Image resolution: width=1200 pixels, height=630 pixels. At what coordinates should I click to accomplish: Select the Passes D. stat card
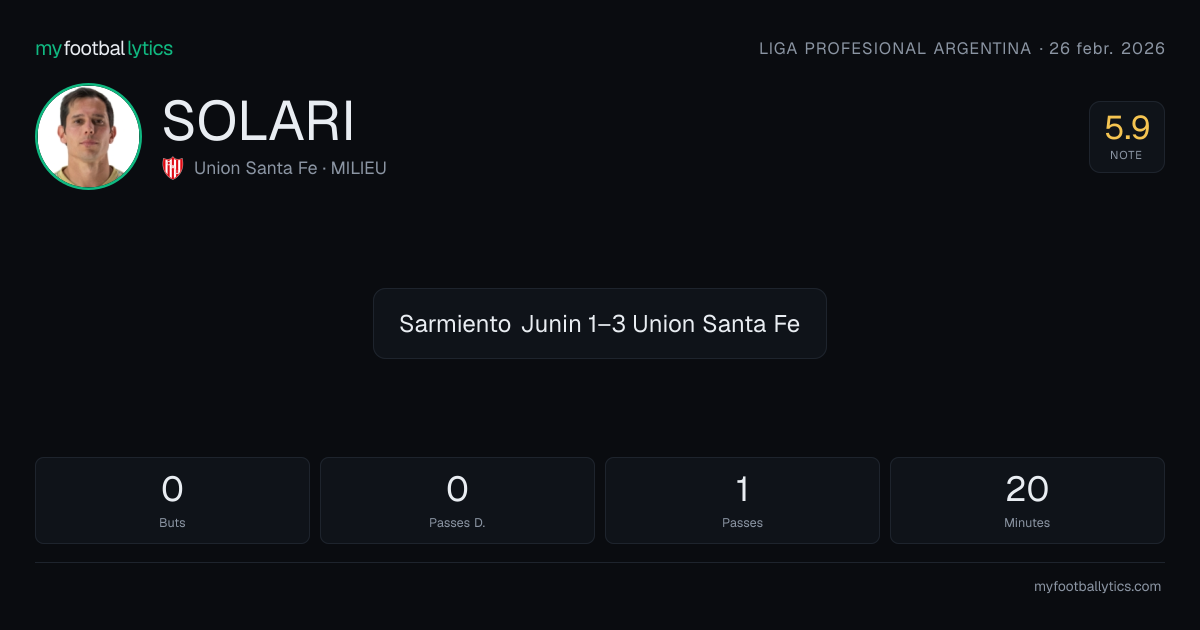point(457,500)
